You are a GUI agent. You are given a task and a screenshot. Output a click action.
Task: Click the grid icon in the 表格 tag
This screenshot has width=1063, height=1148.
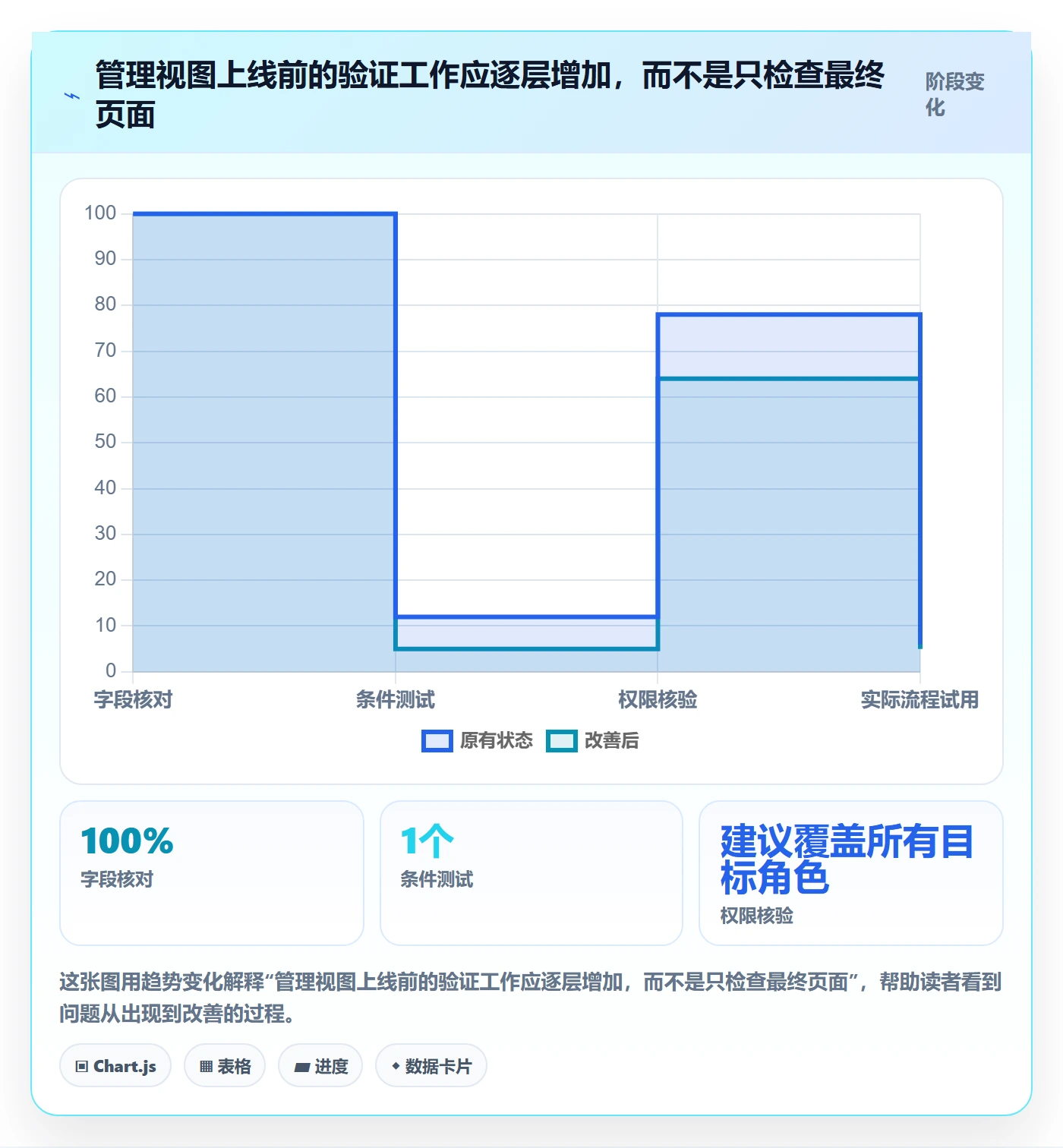point(206,1067)
